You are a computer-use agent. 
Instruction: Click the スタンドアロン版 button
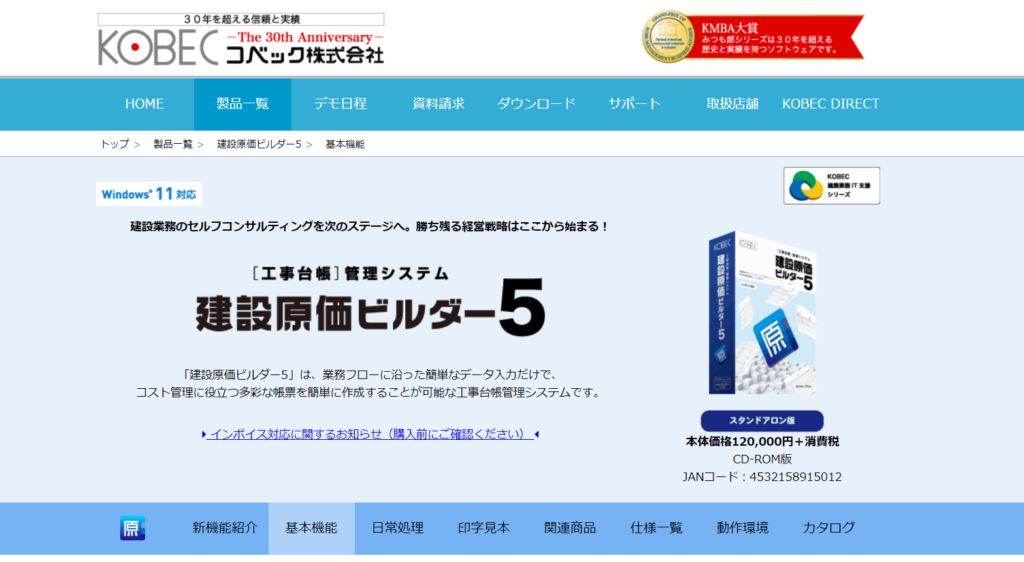pos(762,421)
